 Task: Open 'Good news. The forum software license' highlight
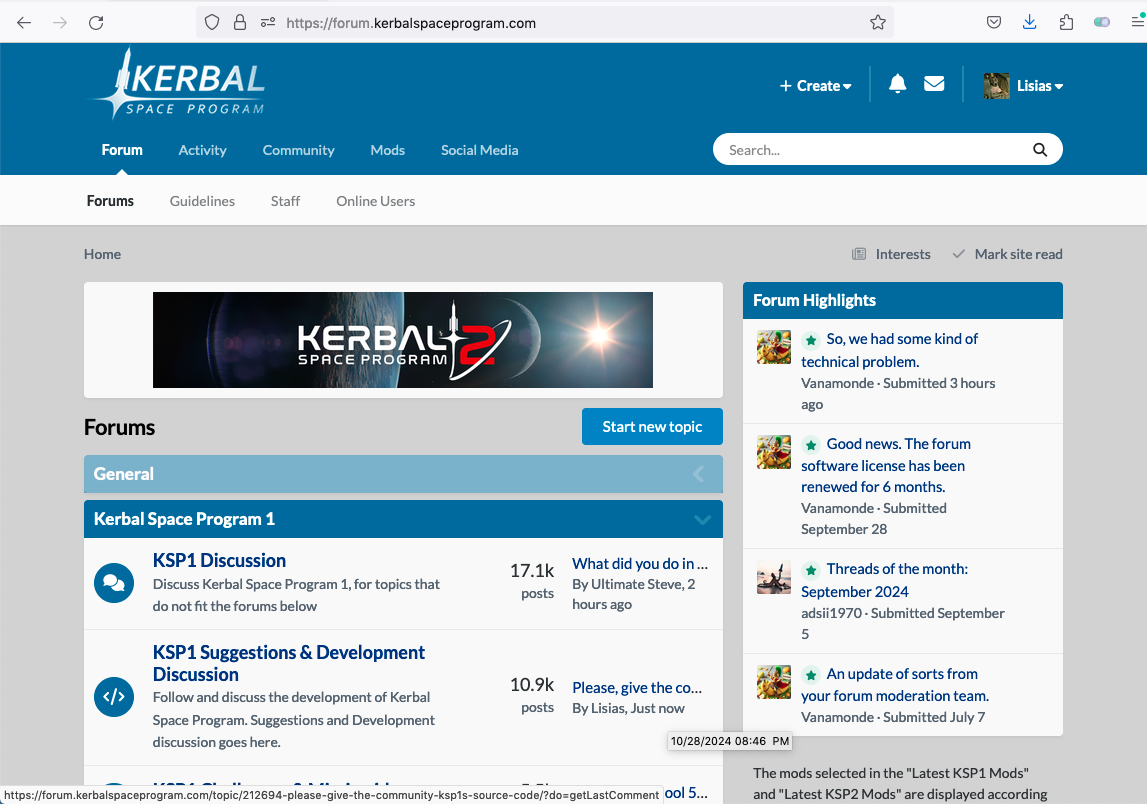[x=886, y=465]
